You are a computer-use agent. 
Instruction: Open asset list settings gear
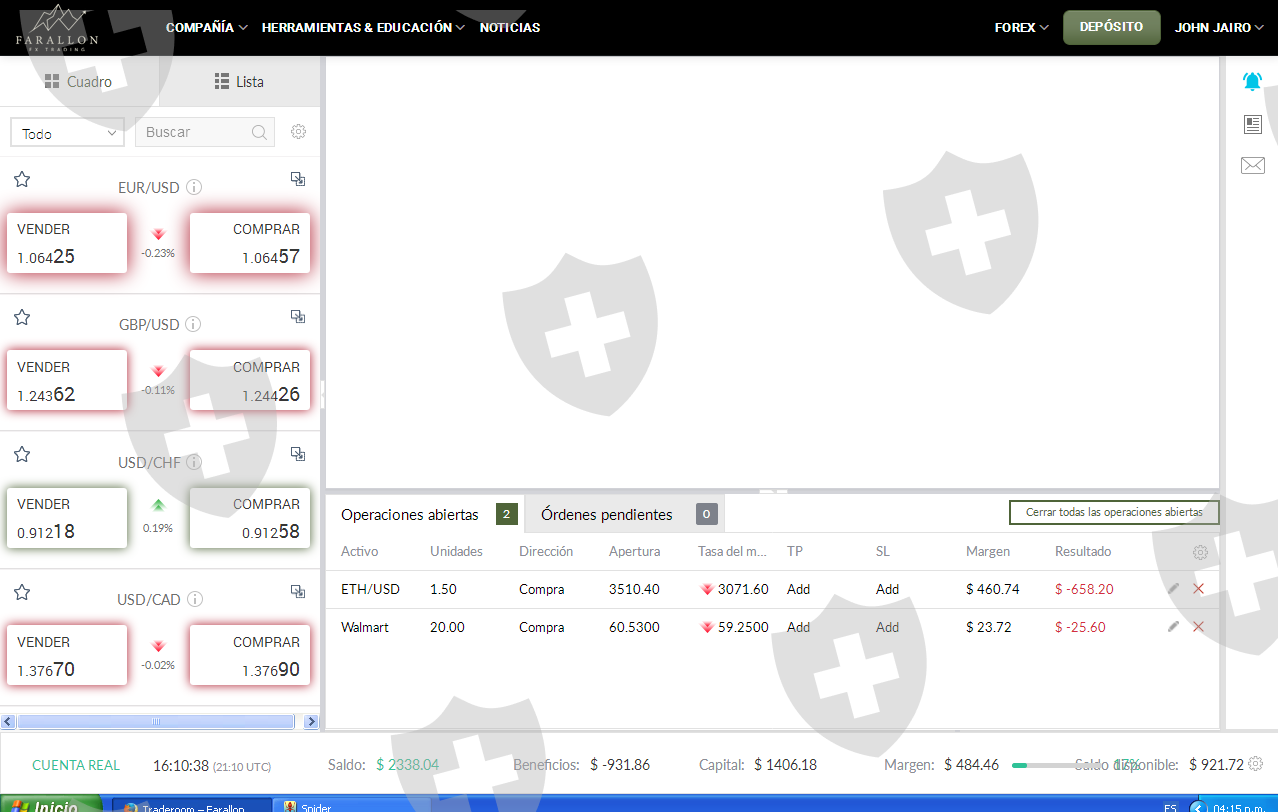[x=298, y=132]
